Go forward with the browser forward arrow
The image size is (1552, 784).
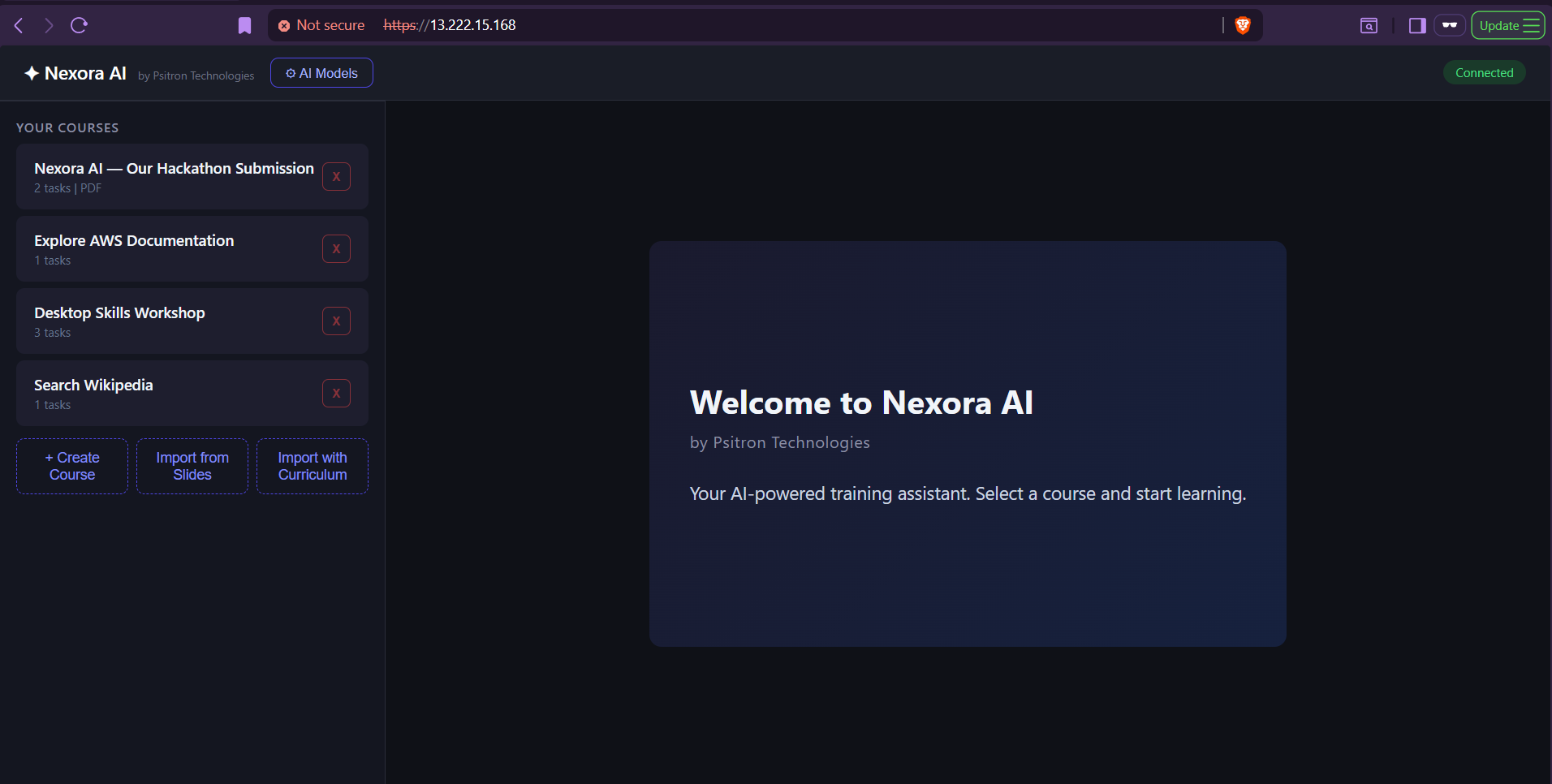[x=49, y=25]
